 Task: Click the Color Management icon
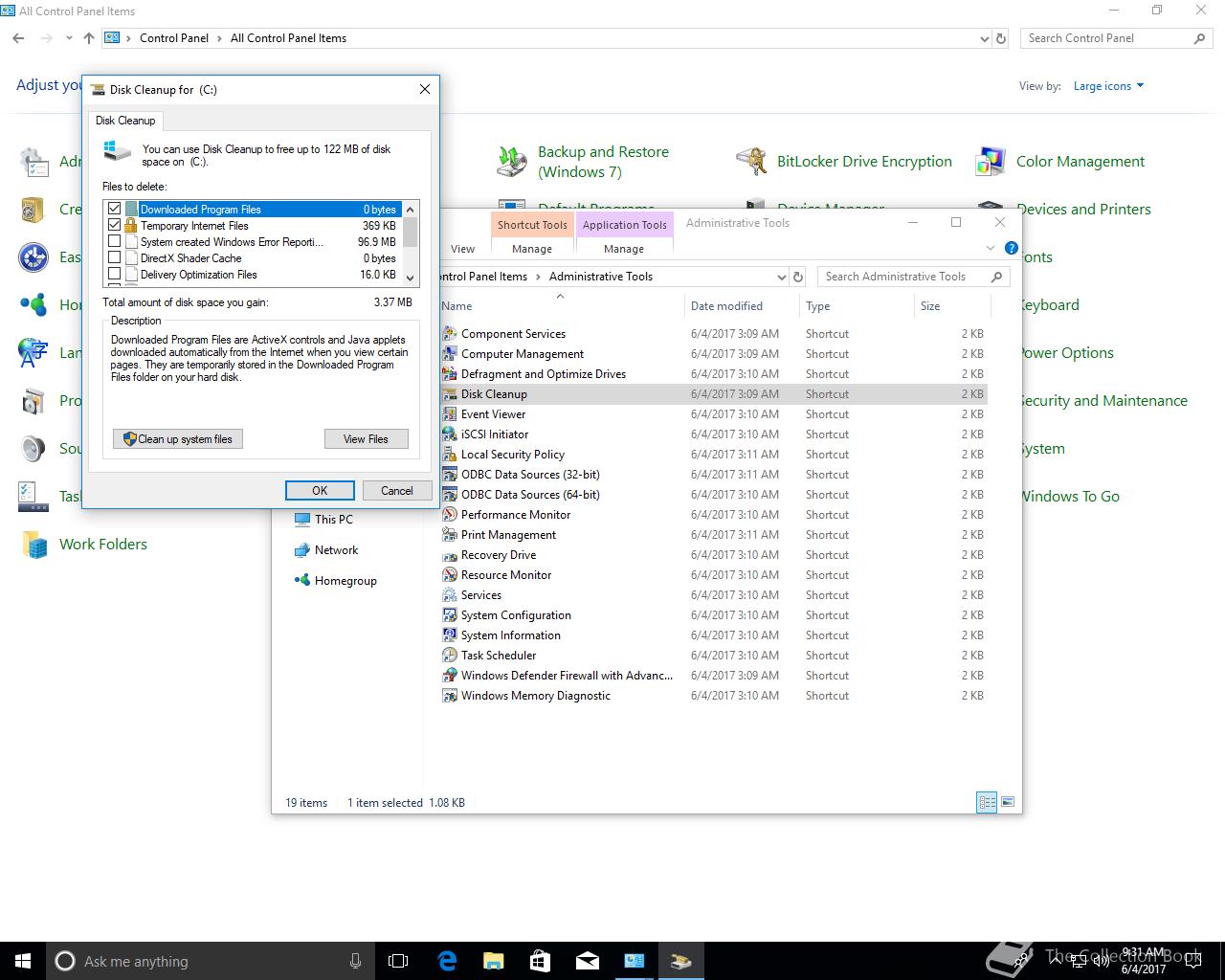point(991,162)
